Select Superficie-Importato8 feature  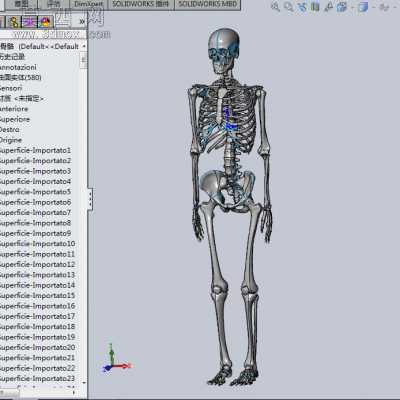pos(35,223)
